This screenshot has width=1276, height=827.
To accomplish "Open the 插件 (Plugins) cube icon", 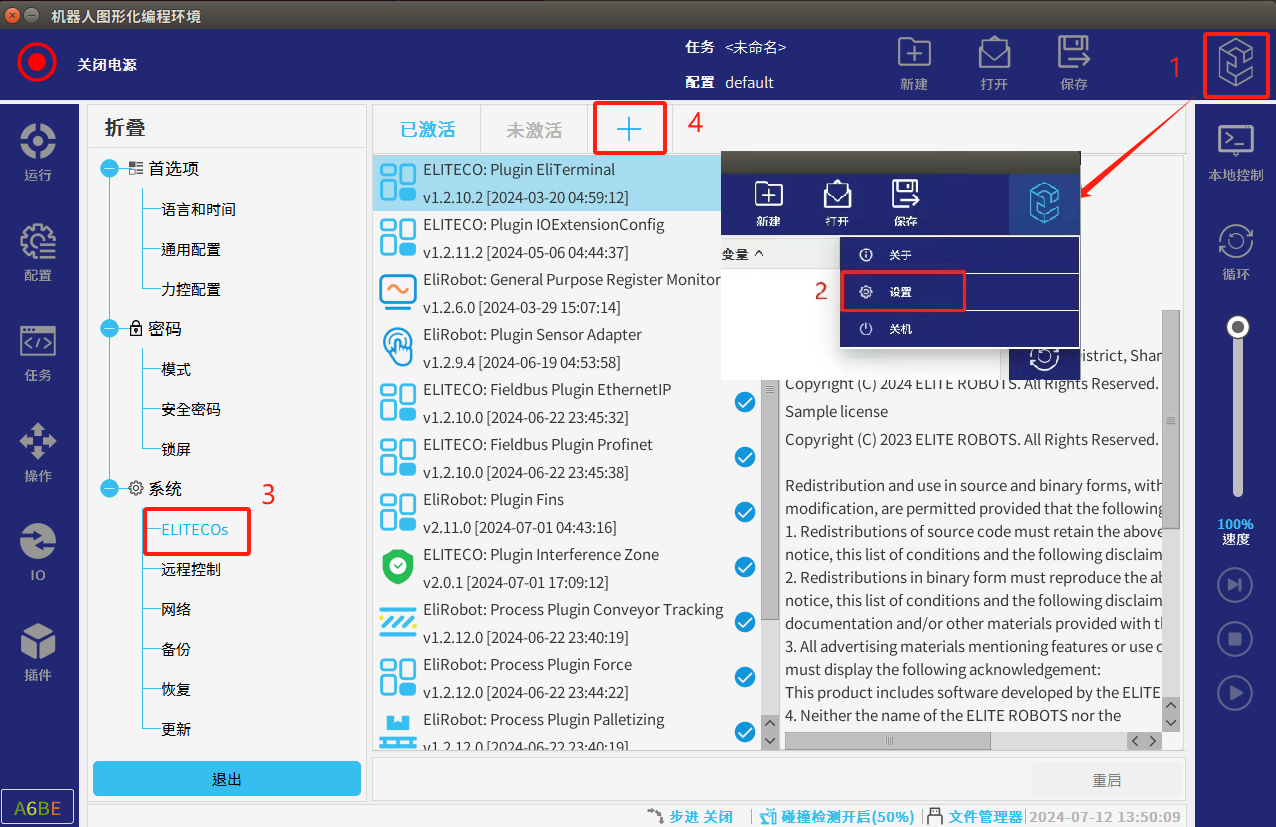I will 38,651.
